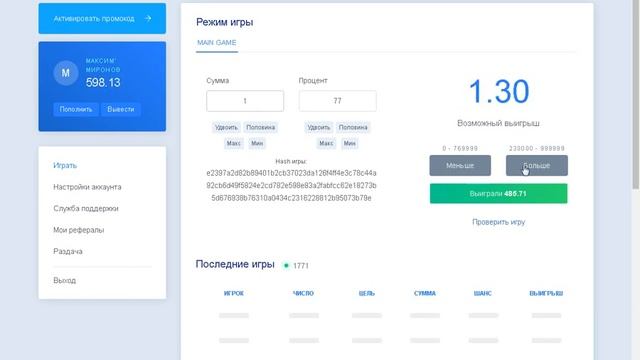Image resolution: width=640 pixels, height=360 pixels.
Task: Click Мин under Процент
Action: tap(349, 143)
